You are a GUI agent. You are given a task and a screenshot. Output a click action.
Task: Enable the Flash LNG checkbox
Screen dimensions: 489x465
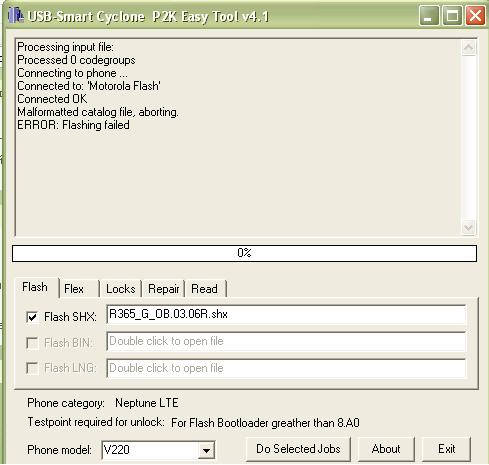32,368
